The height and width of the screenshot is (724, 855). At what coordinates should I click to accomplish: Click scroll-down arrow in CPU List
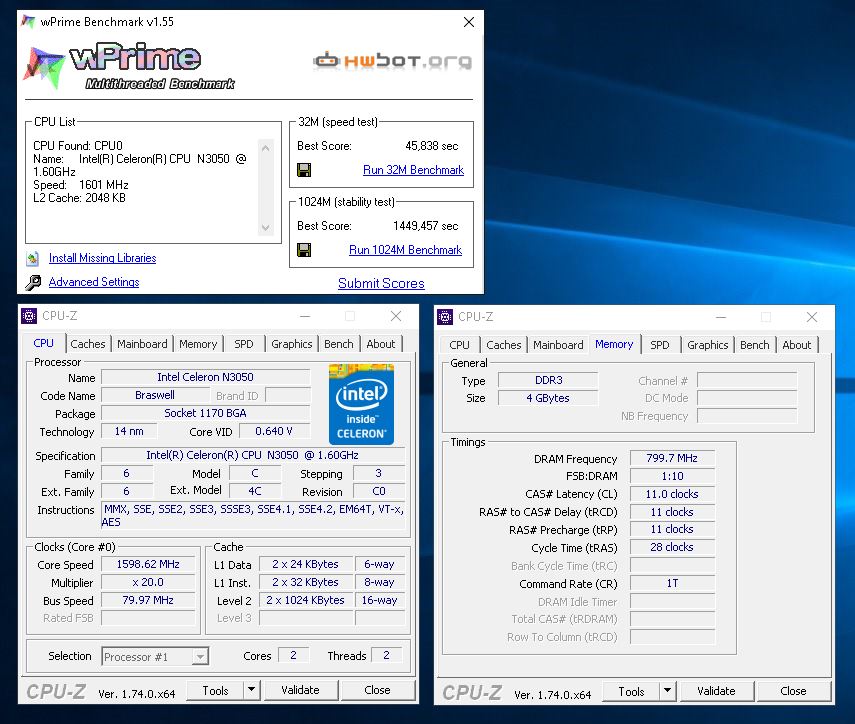tap(266, 228)
